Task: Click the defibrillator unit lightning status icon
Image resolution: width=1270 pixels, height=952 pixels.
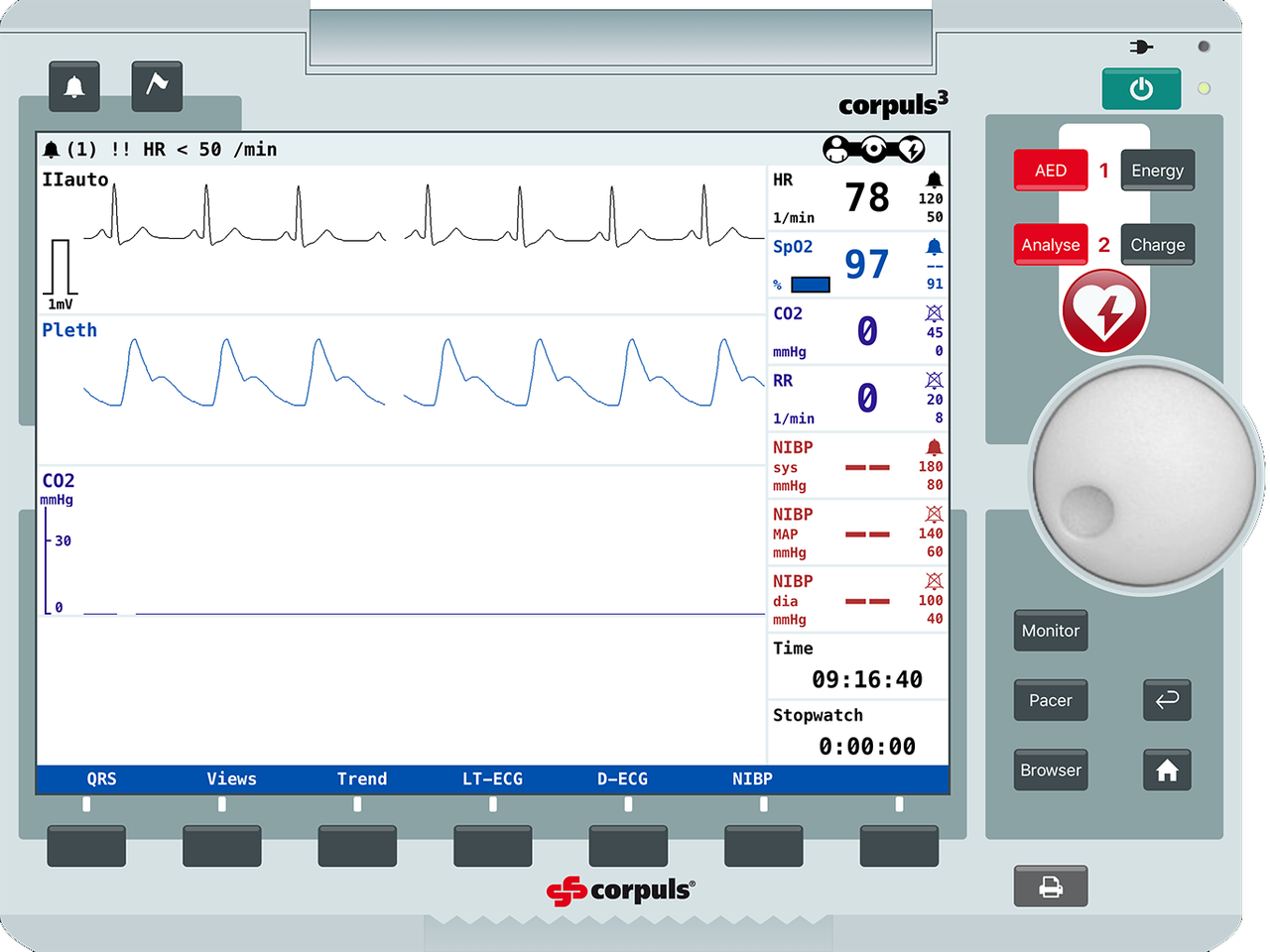Action: point(911,149)
